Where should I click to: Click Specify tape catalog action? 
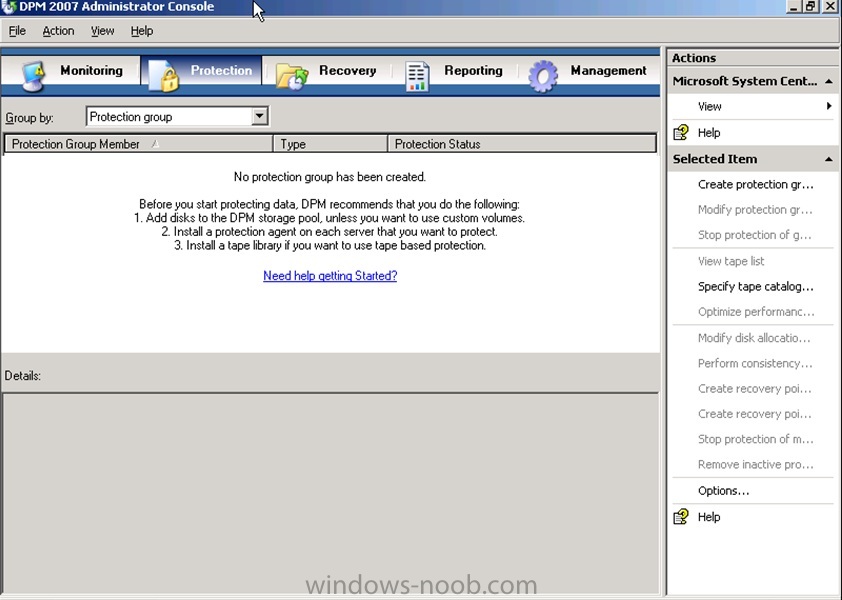tap(756, 286)
